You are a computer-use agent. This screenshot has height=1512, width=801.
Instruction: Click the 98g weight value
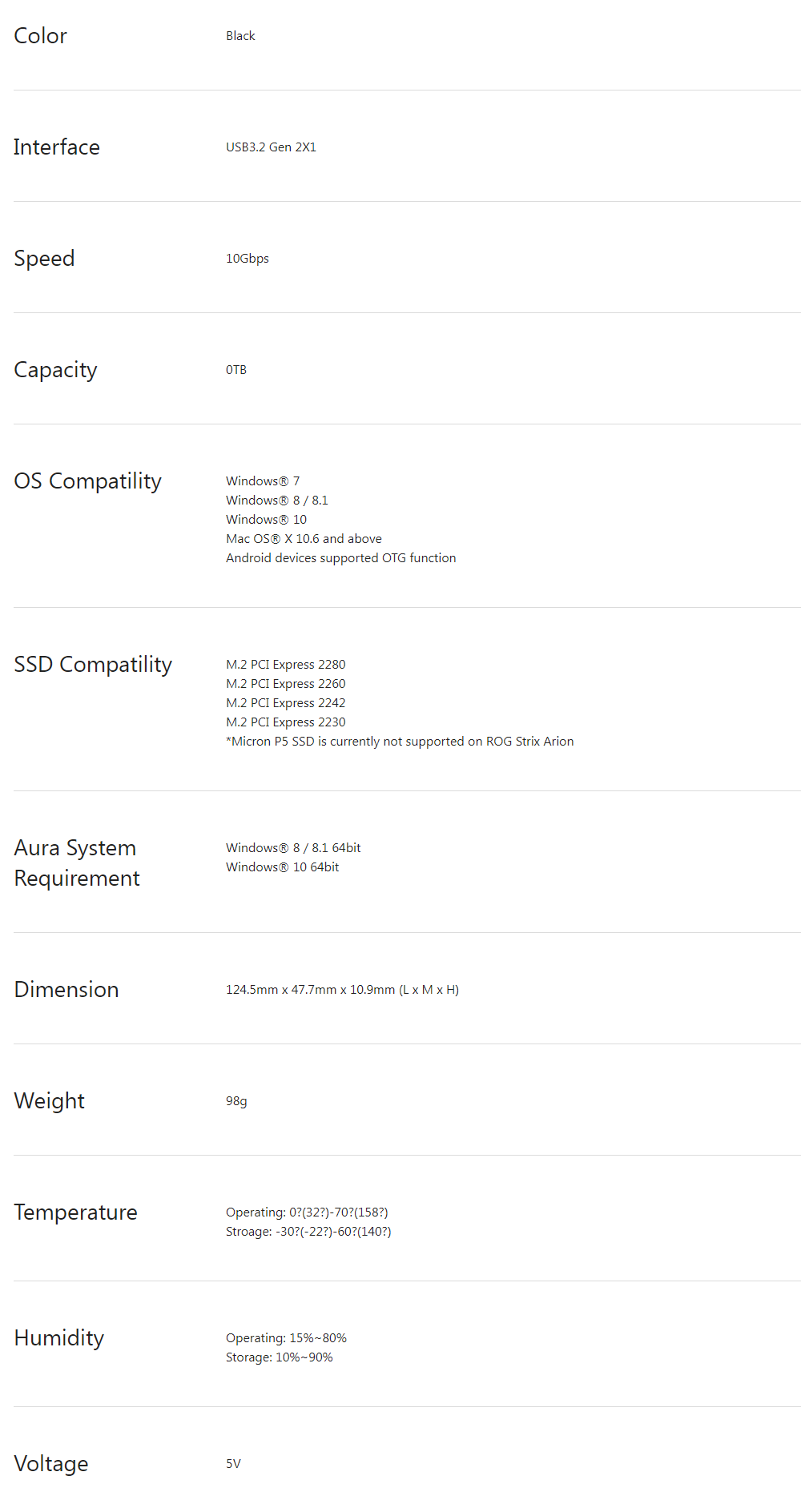pos(236,1101)
